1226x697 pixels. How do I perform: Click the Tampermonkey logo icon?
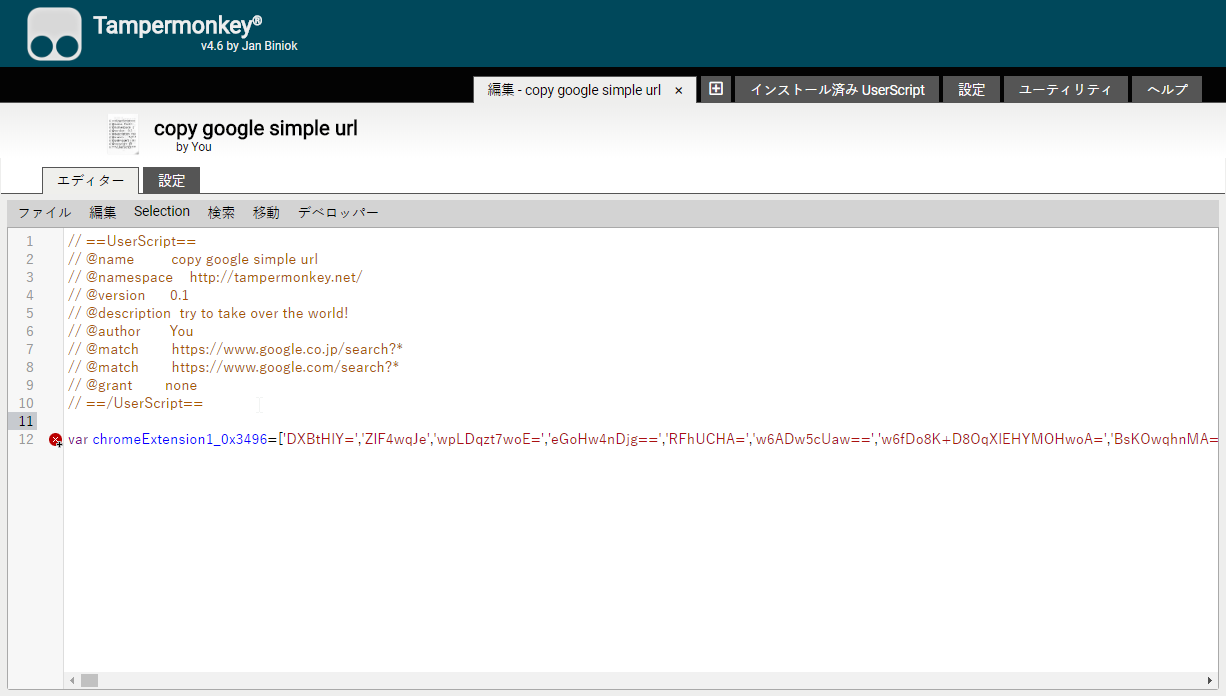pyautogui.click(x=54, y=34)
